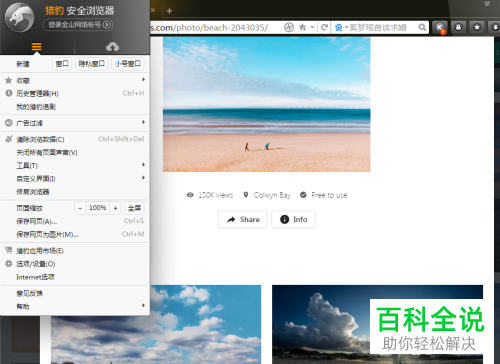The width and height of the screenshot is (500, 364).
Task: Open a new 窗口 window
Action: tap(62, 64)
